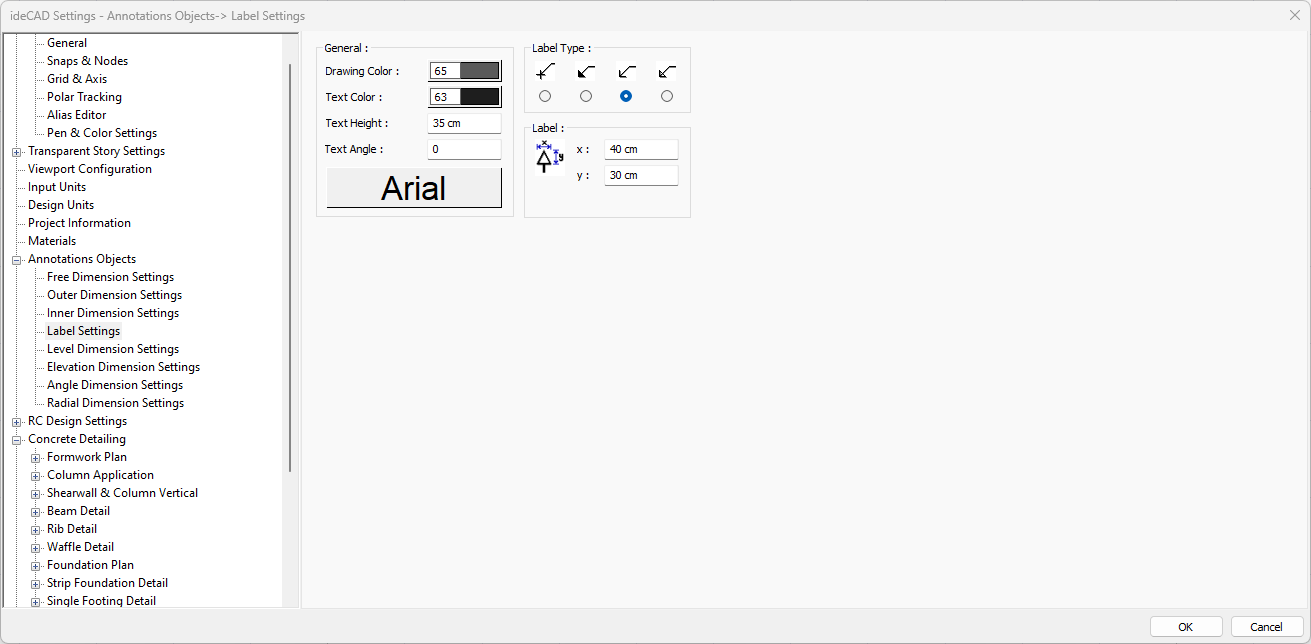The width and height of the screenshot is (1311, 644).
Task: Select Foundation Plan tree item
Action: pyautogui.click(x=90, y=565)
